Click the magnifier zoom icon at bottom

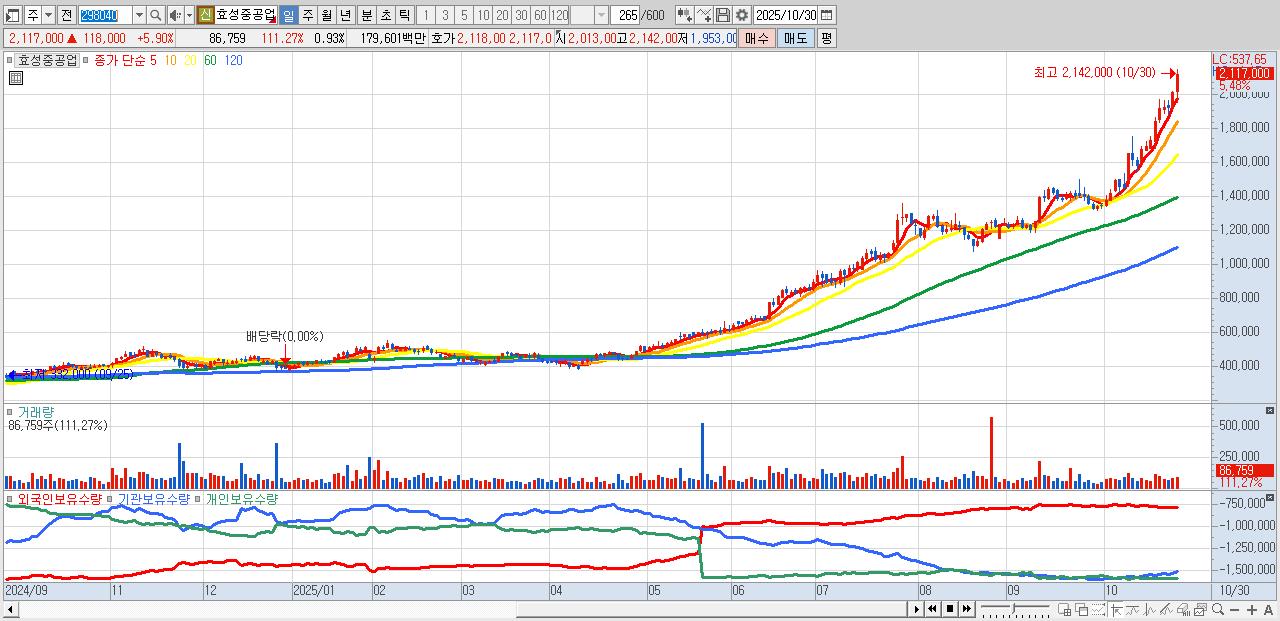pyautogui.click(x=1218, y=609)
